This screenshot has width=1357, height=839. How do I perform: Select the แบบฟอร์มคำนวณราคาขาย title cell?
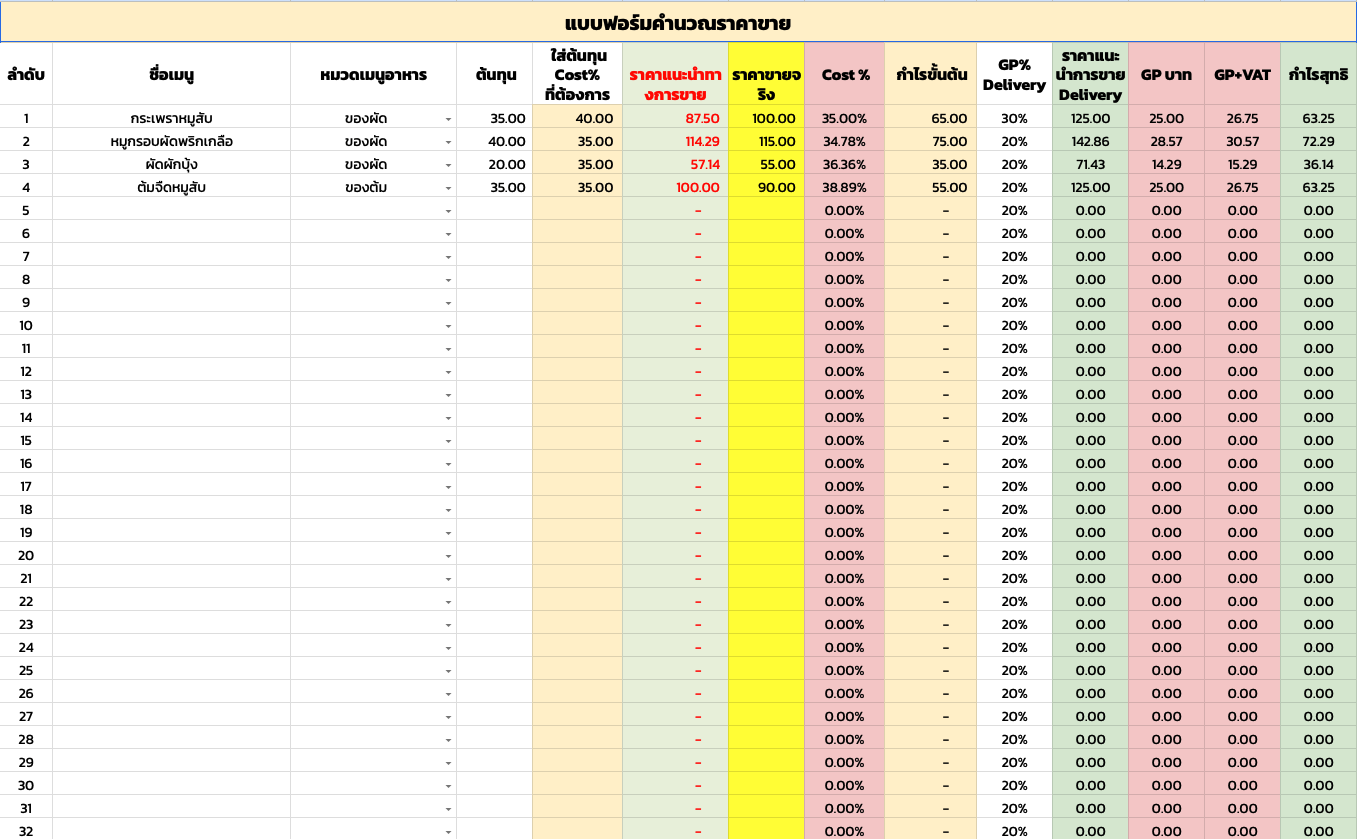click(678, 20)
